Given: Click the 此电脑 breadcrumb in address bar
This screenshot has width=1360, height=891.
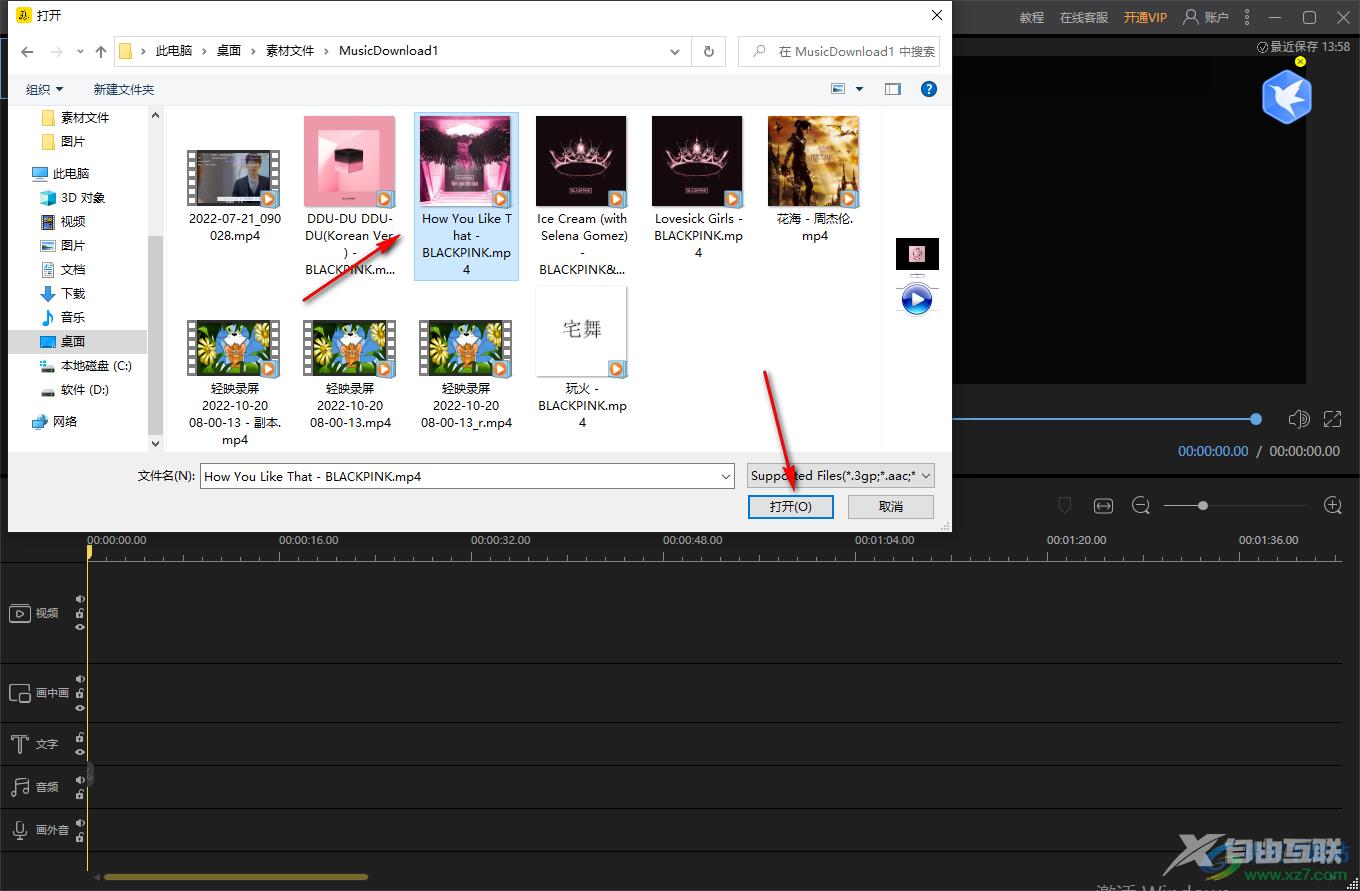Looking at the screenshot, I should click(x=174, y=51).
